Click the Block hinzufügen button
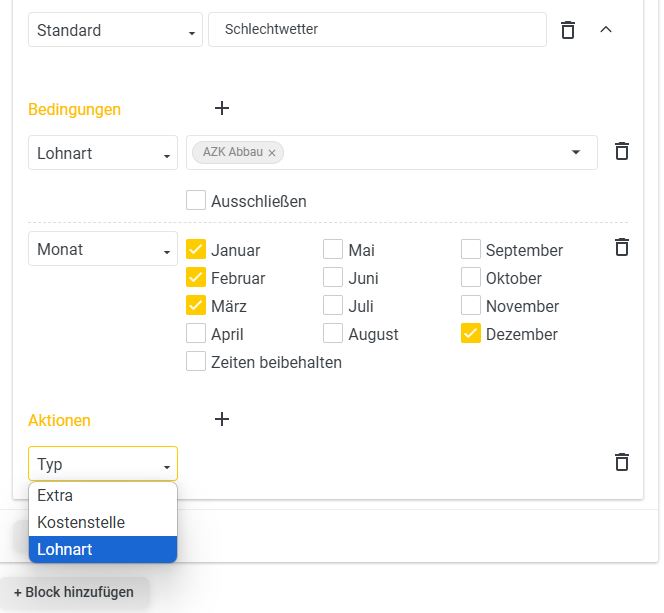664x613 pixels. coord(75,592)
